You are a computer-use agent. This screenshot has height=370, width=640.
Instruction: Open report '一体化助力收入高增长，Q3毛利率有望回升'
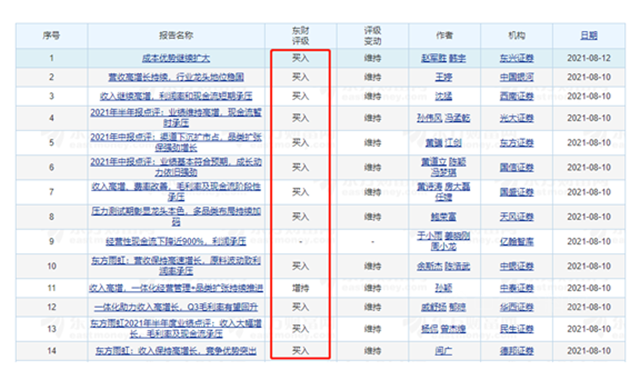click(x=176, y=307)
